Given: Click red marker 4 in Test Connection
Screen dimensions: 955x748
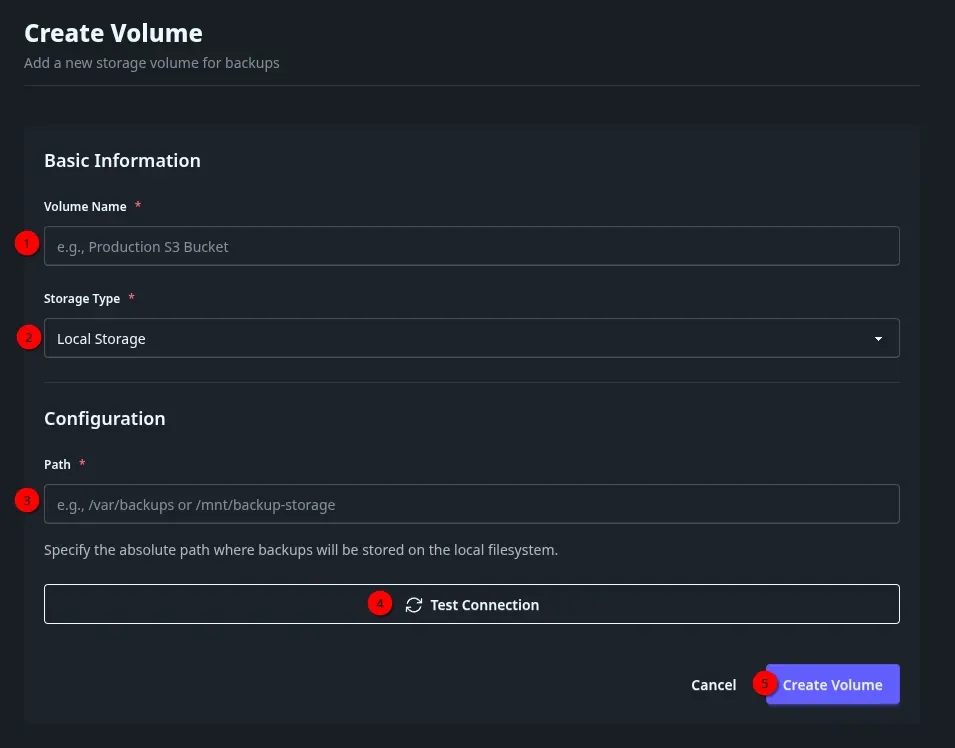Looking at the screenshot, I should coord(379,603).
